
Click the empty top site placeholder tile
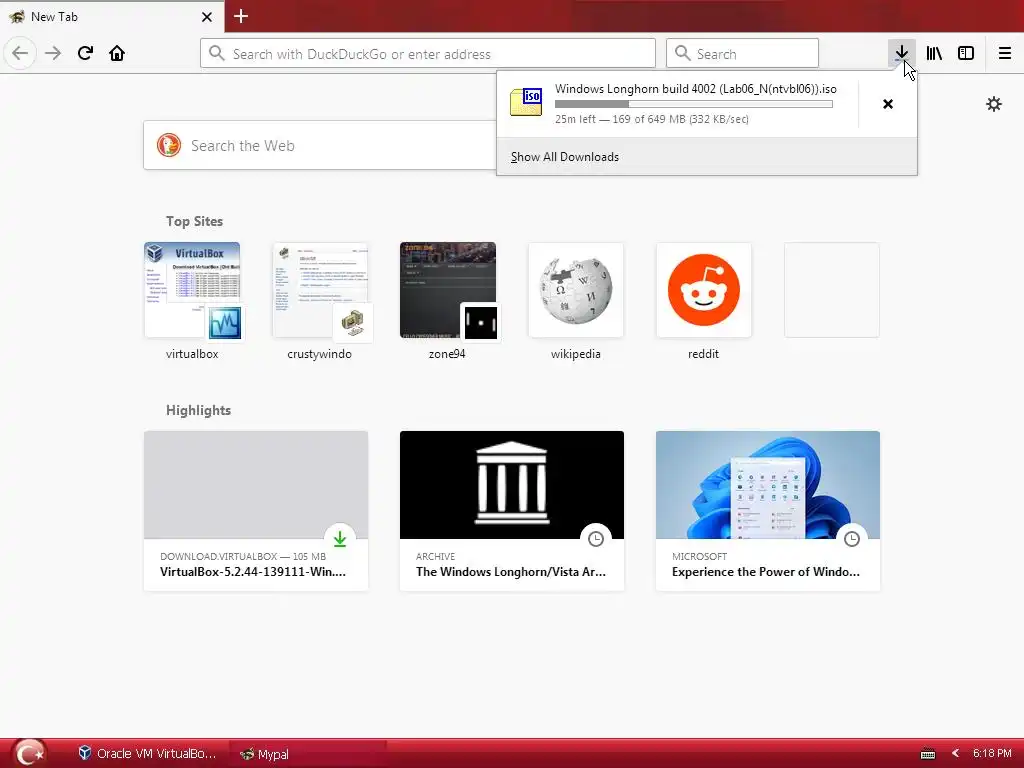tap(831, 290)
